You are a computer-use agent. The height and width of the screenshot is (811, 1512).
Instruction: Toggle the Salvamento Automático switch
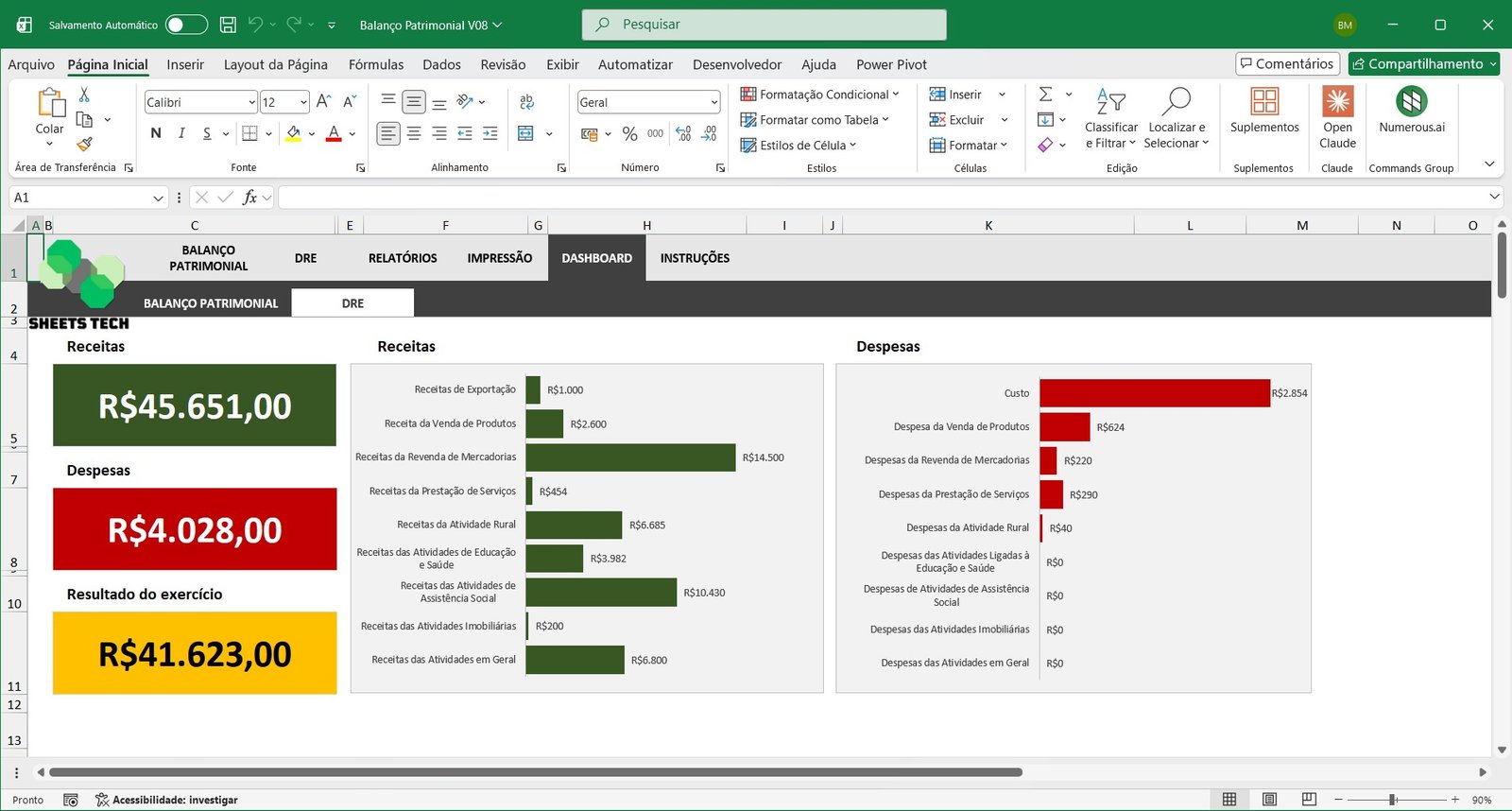point(186,25)
